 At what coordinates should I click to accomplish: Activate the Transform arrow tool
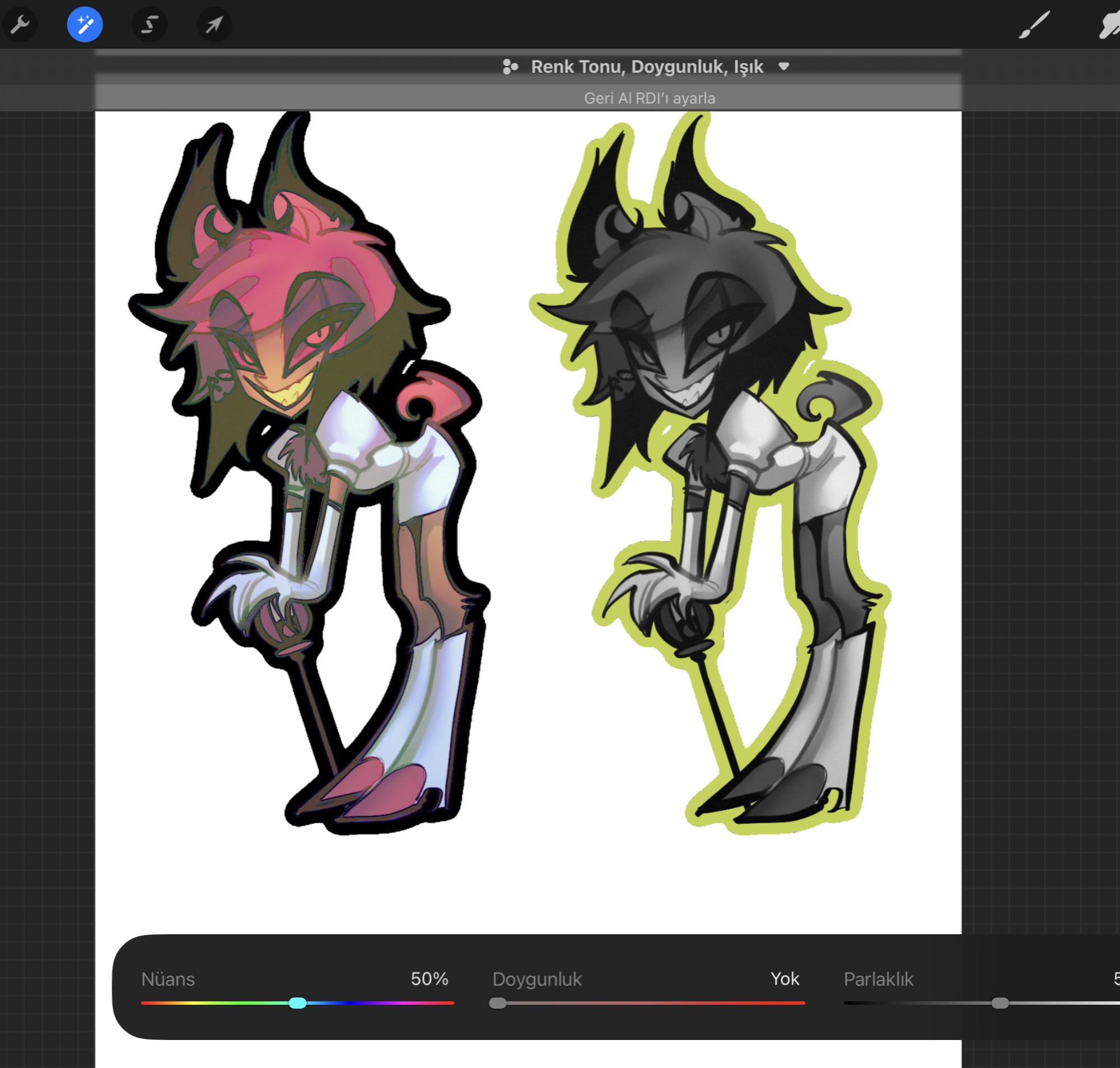point(214,25)
